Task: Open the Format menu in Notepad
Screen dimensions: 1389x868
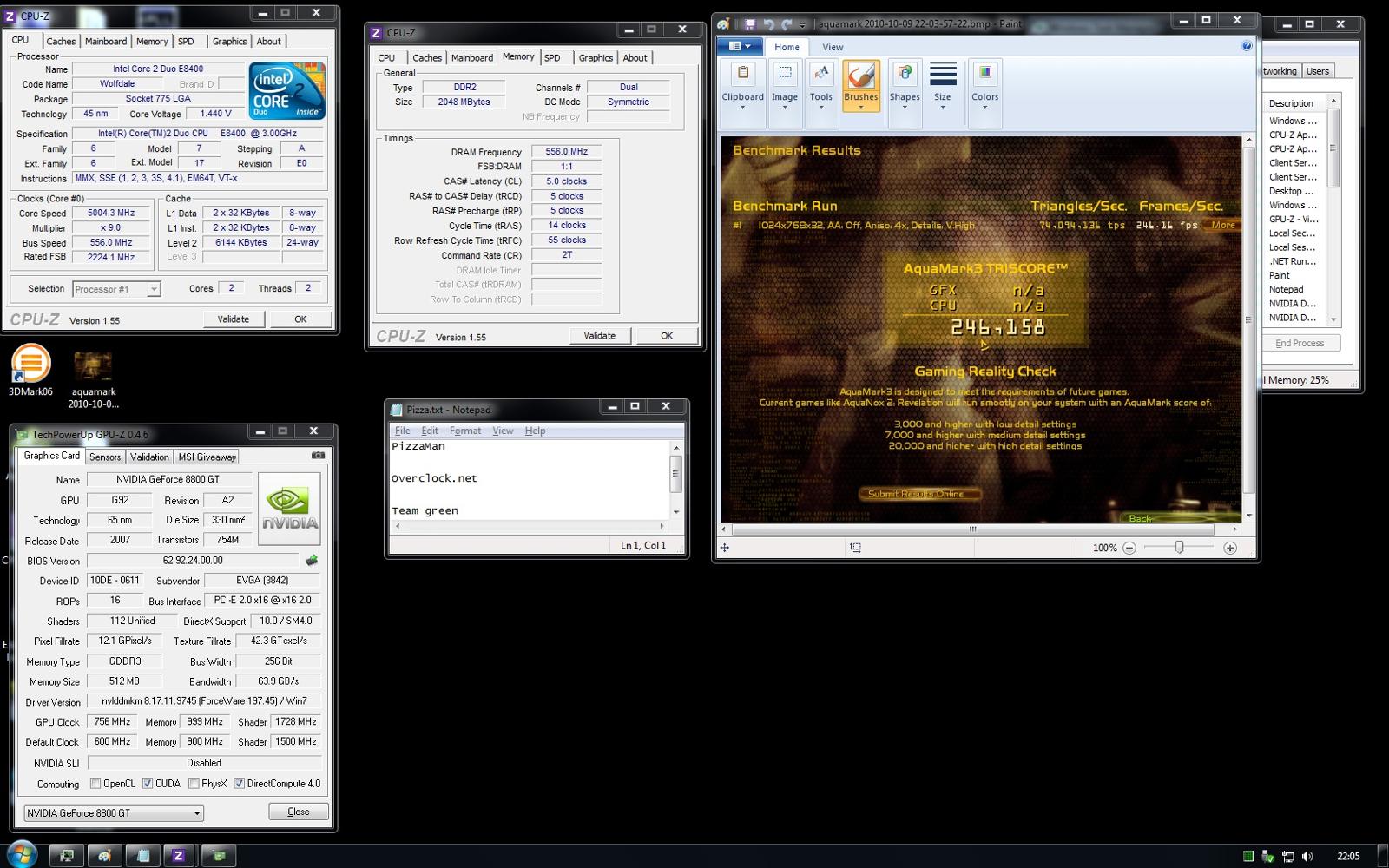Action: click(x=465, y=431)
